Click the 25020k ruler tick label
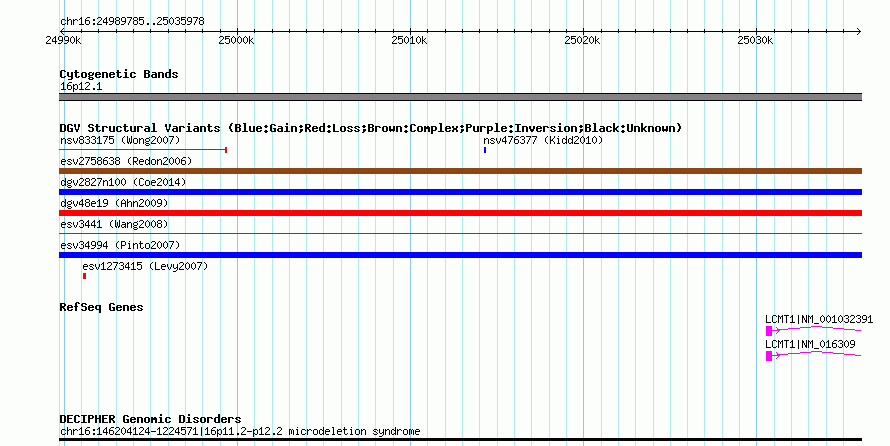The image size is (890, 446). (x=582, y=40)
